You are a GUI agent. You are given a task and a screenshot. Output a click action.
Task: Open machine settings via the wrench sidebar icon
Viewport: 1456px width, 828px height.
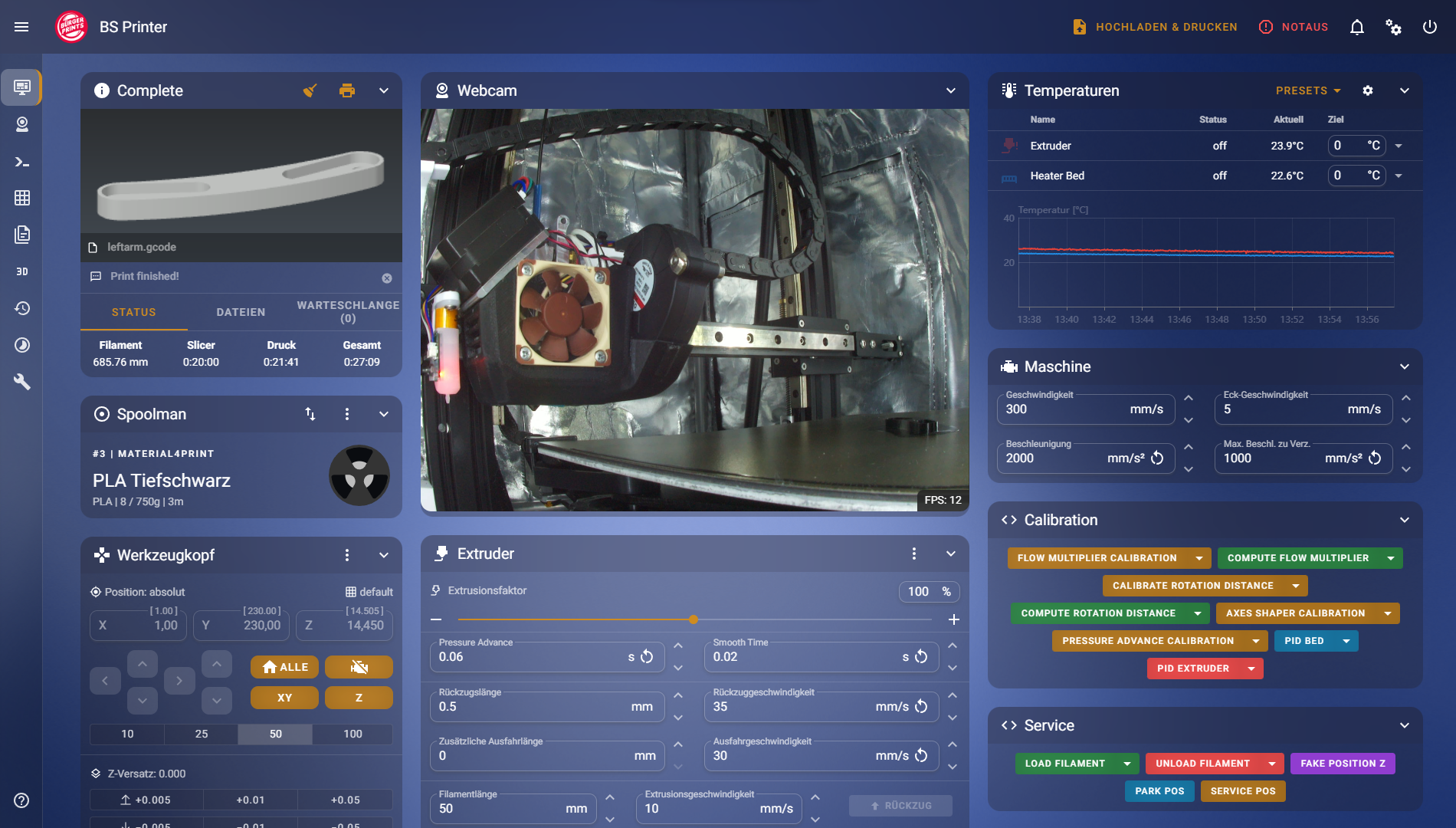tap(21, 382)
